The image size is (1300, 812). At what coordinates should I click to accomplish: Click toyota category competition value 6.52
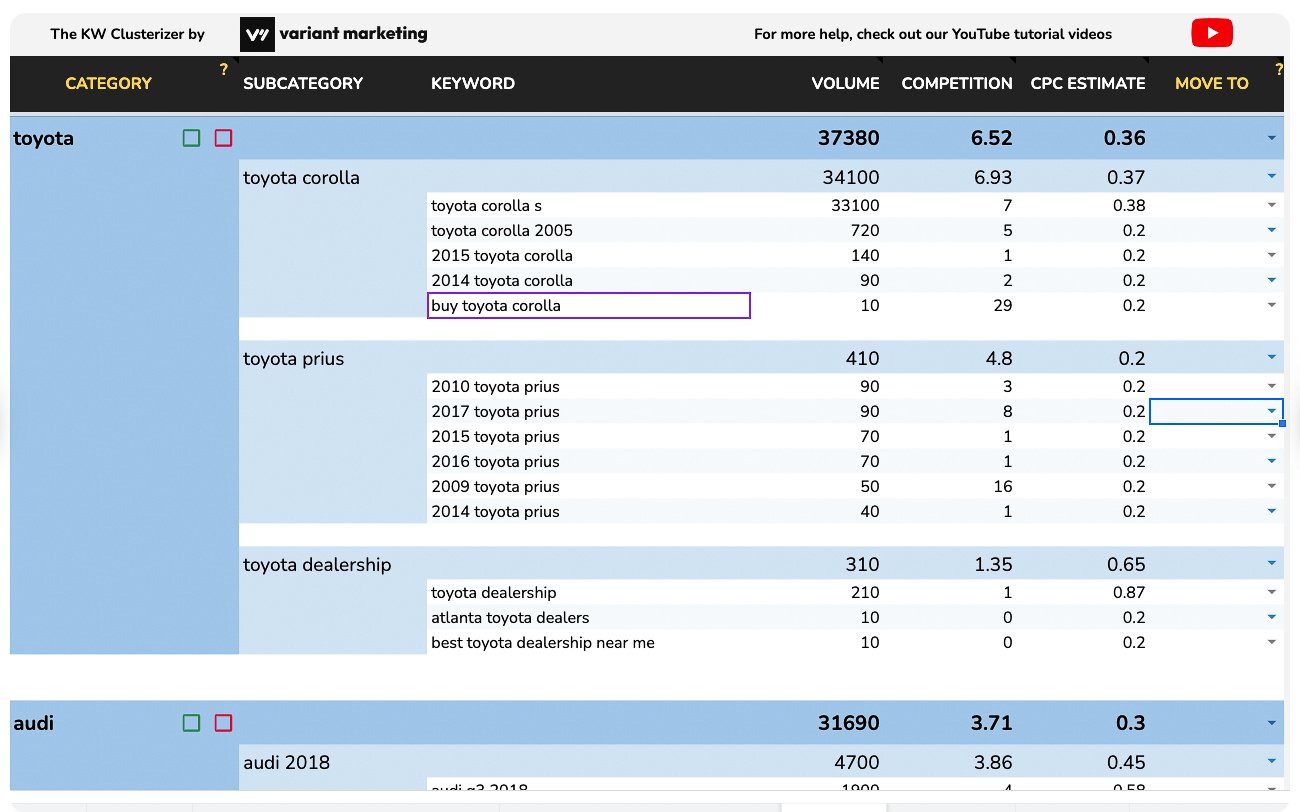click(991, 138)
